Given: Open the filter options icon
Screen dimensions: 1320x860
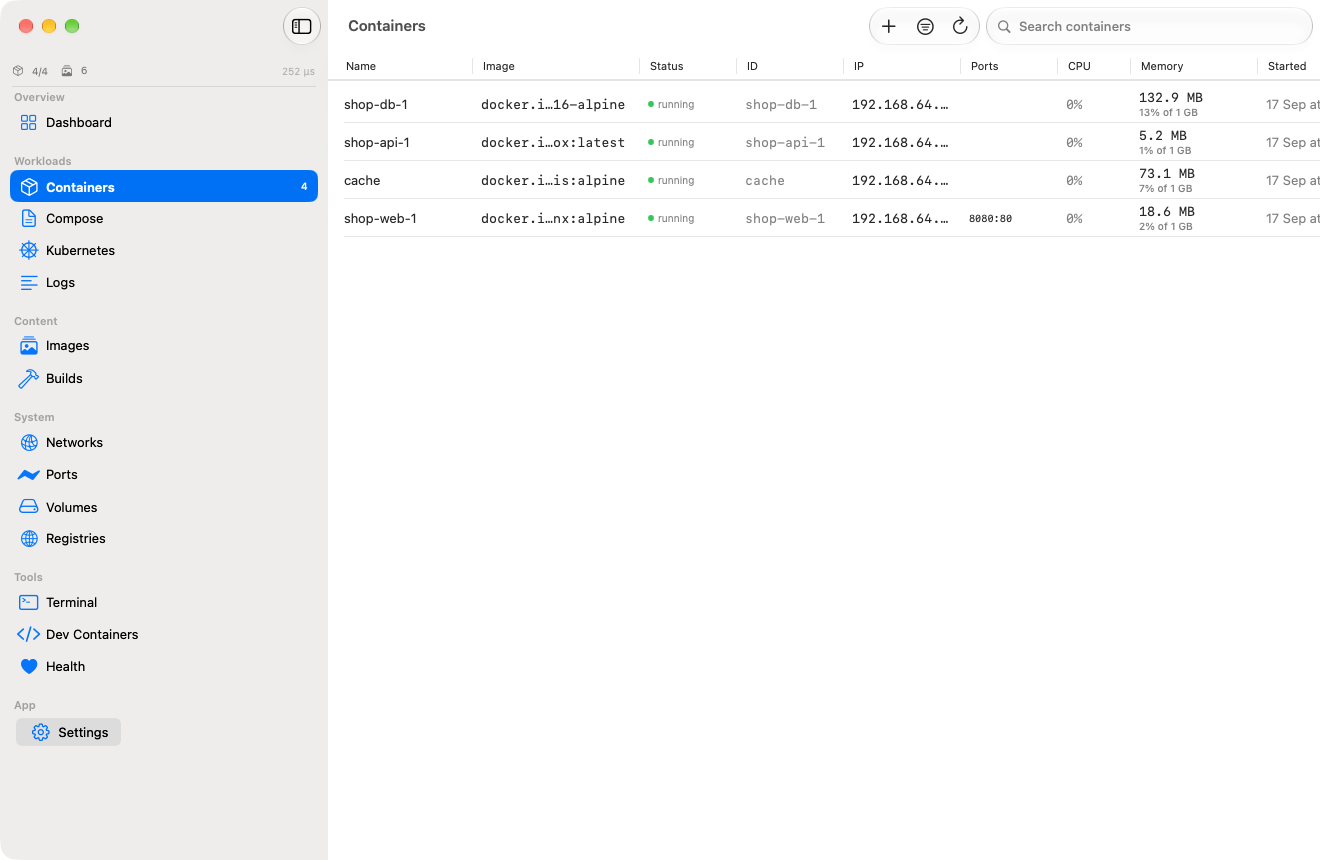Looking at the screenshot, I should tap(925, 27).
